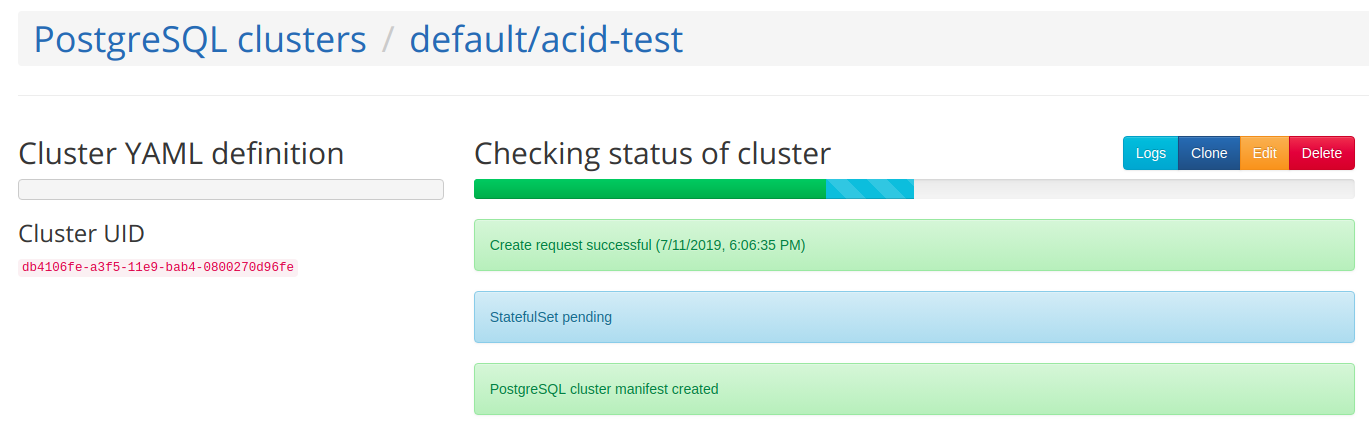This screenshot has height=442, width=1369.
Task: Click the PostgreSQL cluster manifest created alert
Action: (914, 389)
